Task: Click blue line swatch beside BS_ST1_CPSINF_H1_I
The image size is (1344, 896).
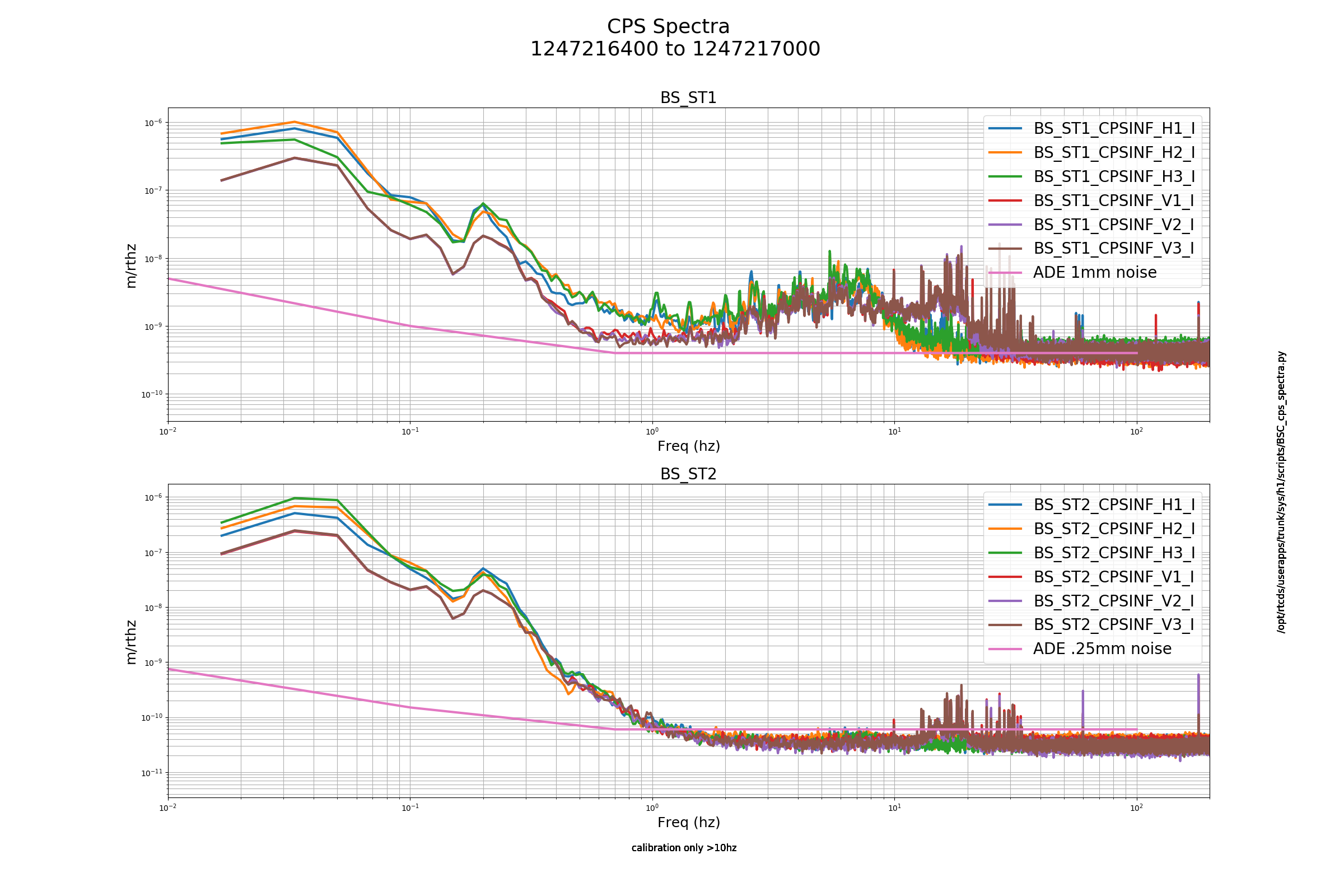Action: [x=1005, y=129]
